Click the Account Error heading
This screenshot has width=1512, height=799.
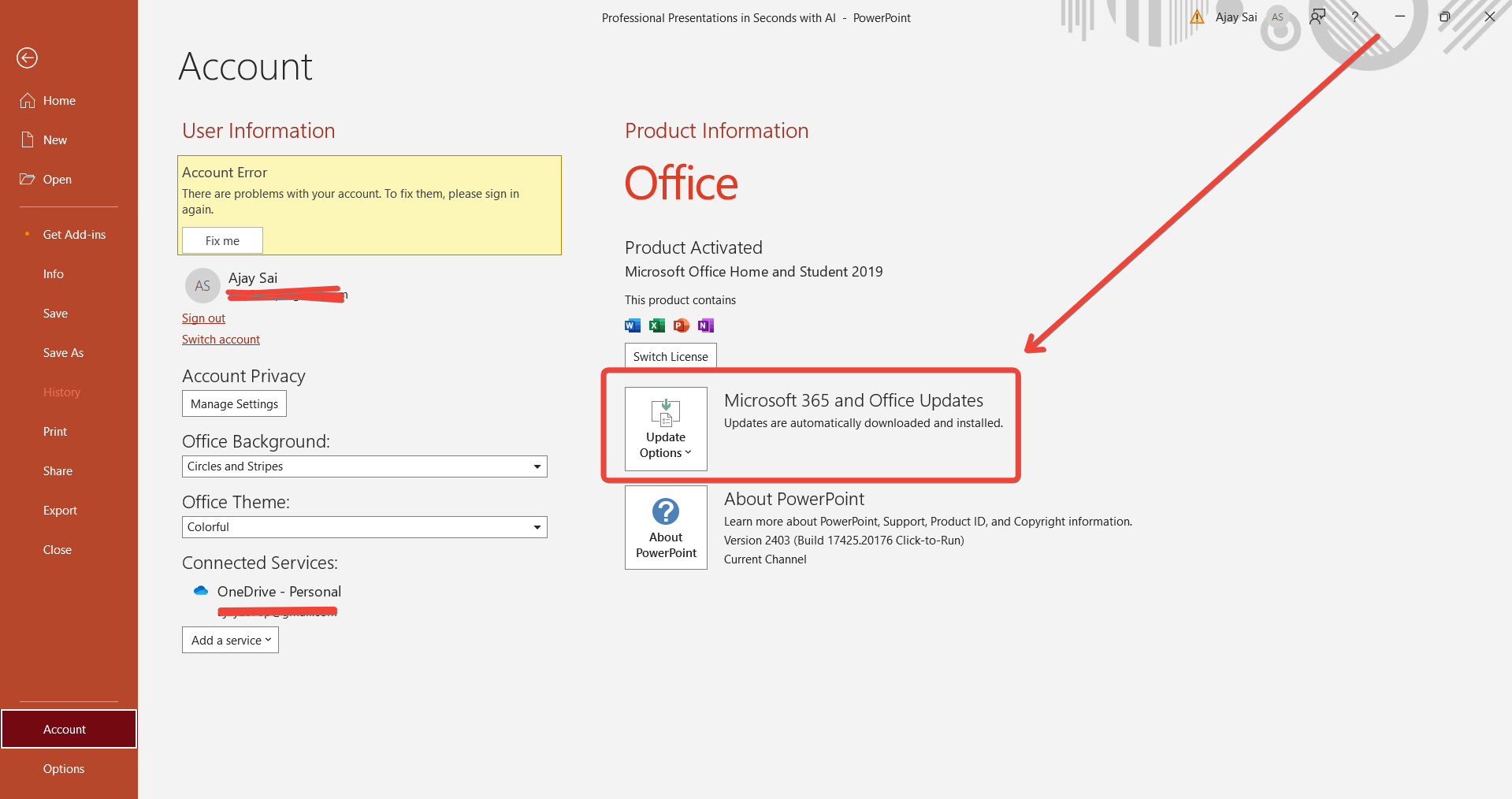pos(225,172)
